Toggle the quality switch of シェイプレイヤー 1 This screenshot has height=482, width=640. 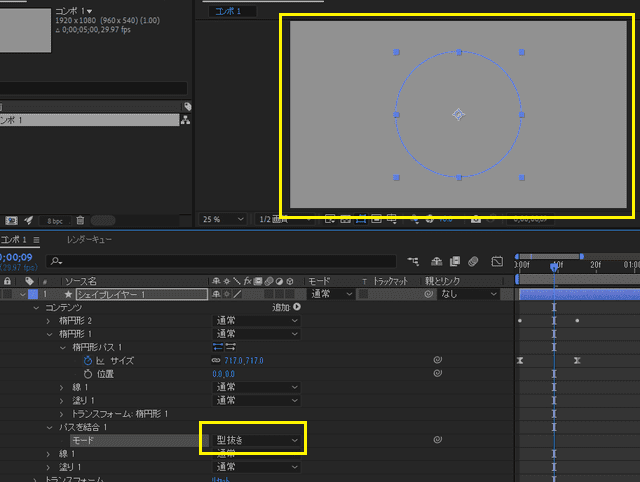[x=237, y=294]
